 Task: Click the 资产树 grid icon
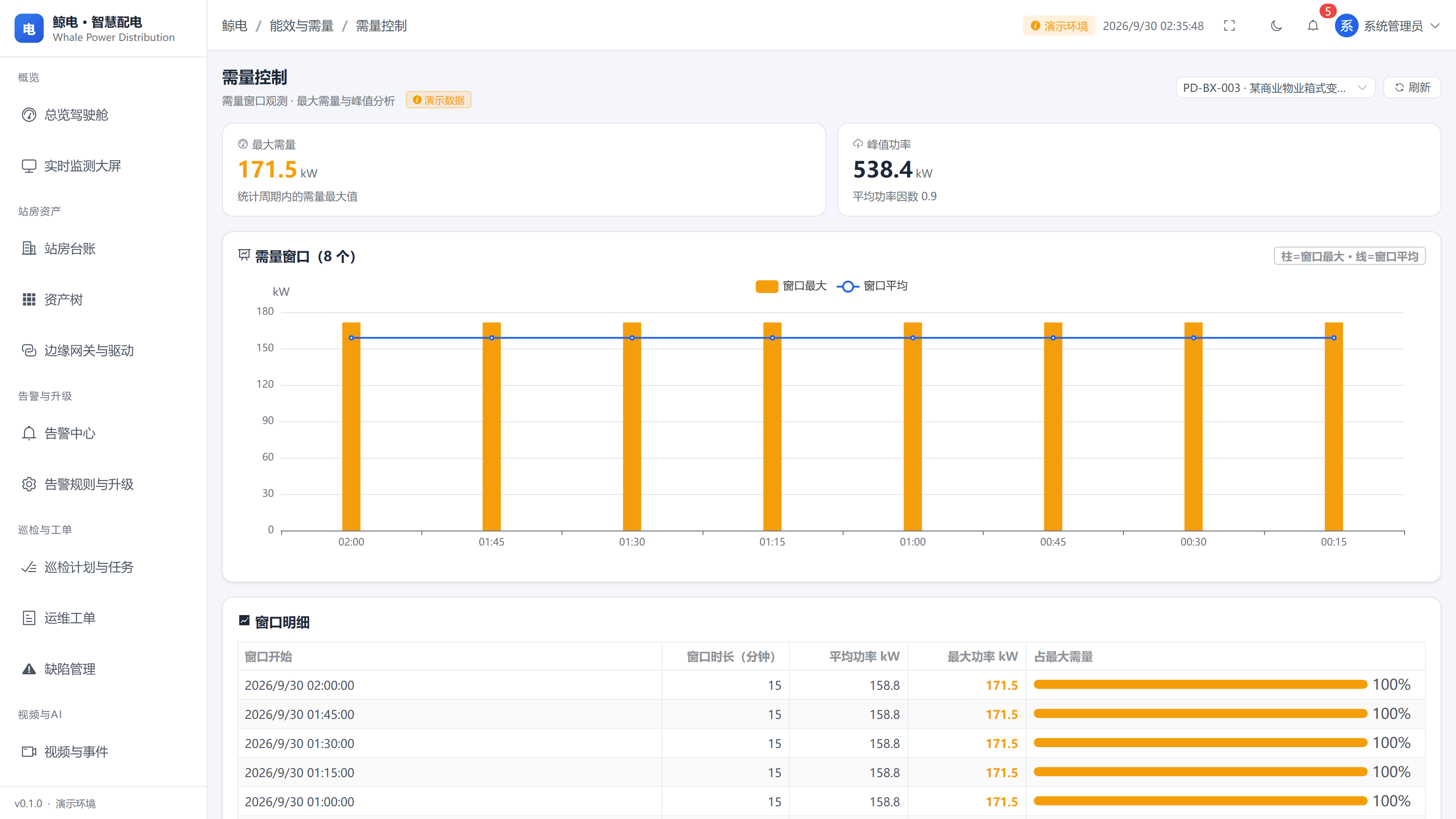point(29,299)
